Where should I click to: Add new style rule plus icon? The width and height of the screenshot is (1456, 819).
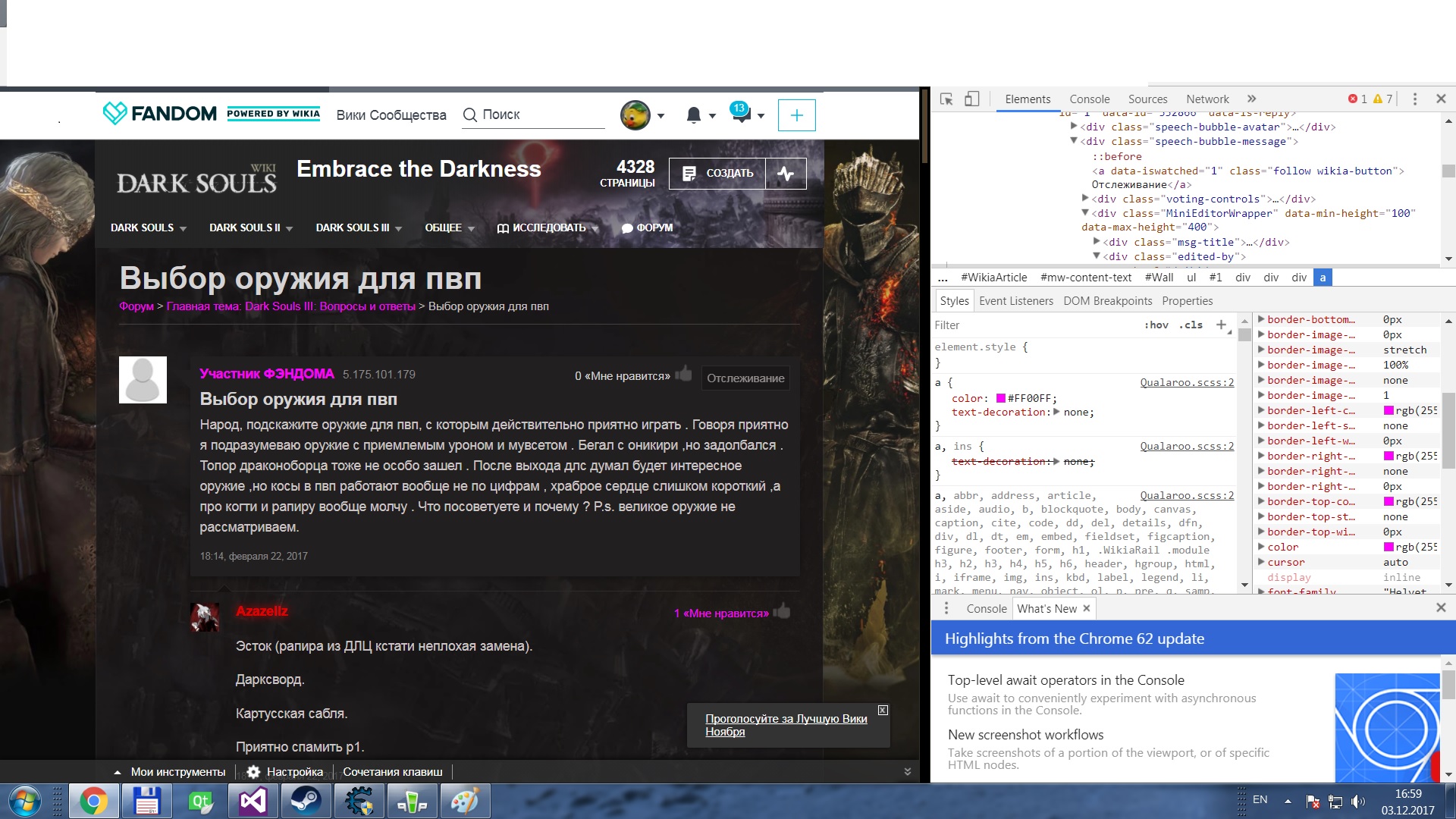[1221, 325]
